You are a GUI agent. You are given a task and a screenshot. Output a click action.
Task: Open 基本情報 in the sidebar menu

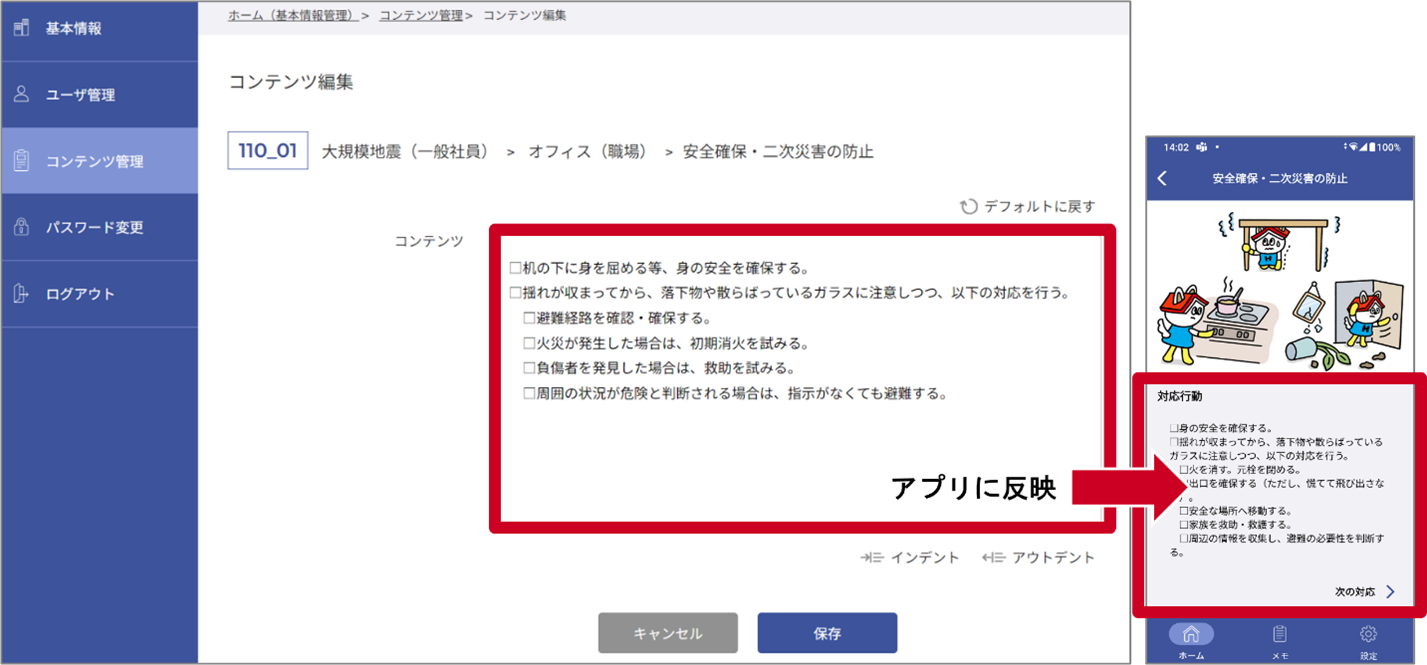[99, 28]
